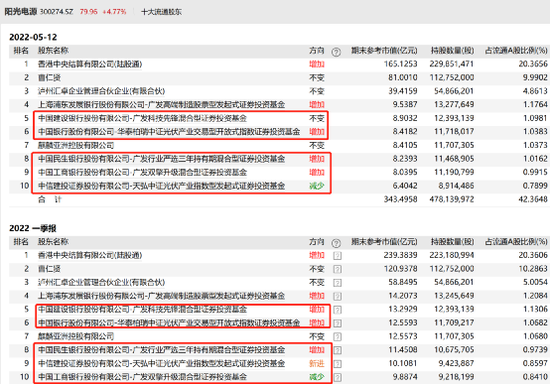Open 麒麟亚洲控股有限公司 in the 2022-05-12 table
The width and height of the screenshot is (550, 384).
pos(76,145)
